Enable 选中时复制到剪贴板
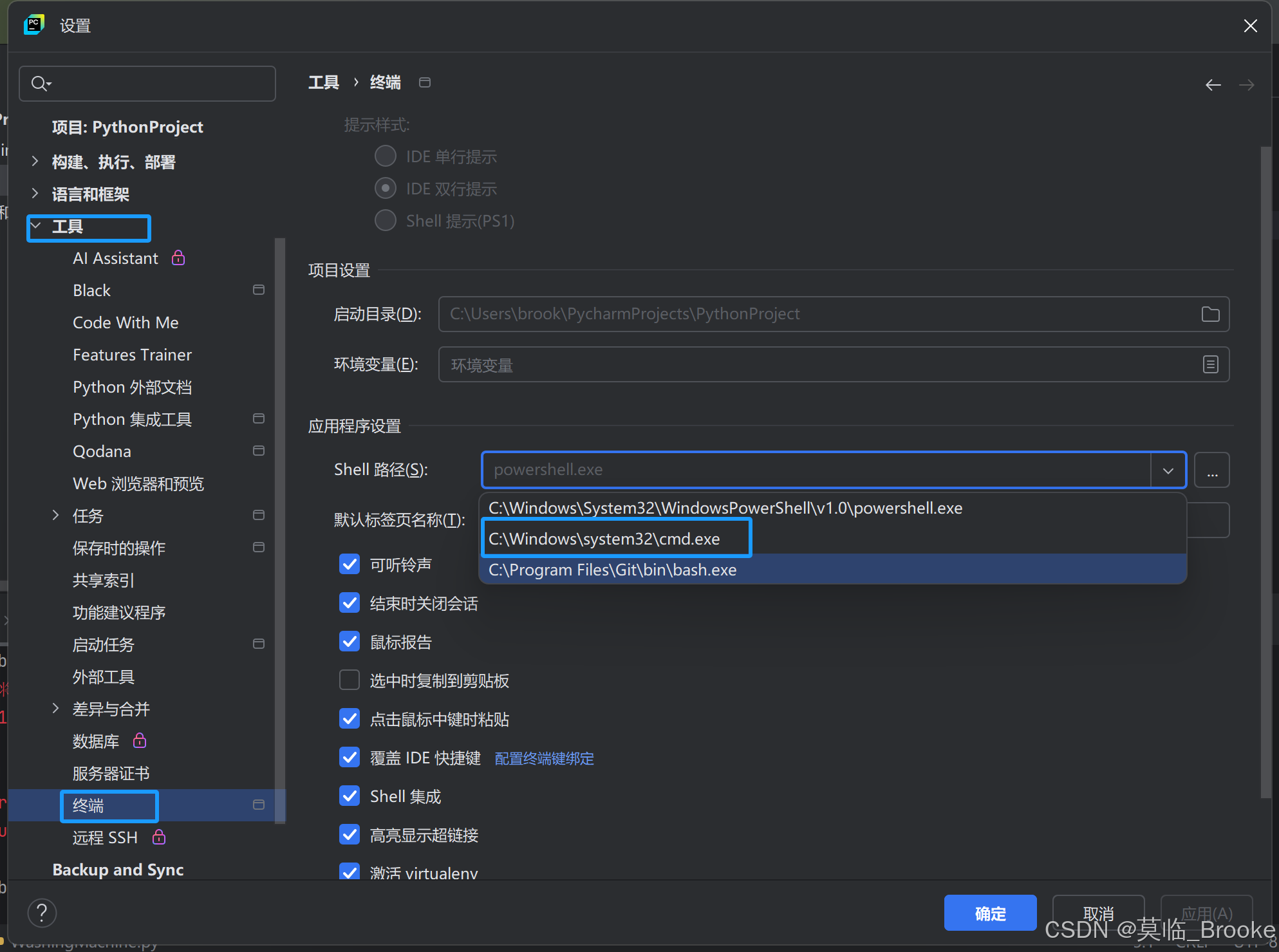Image resolution: width=1279 pixels, height=952 pixels. 350,680
